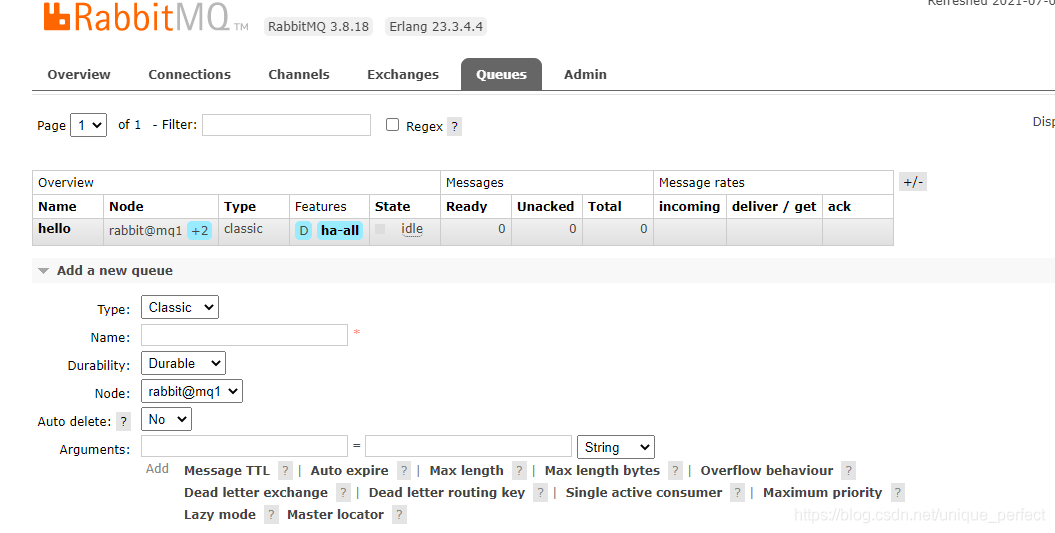Click the ha-all policy badge

coord(340,231)
